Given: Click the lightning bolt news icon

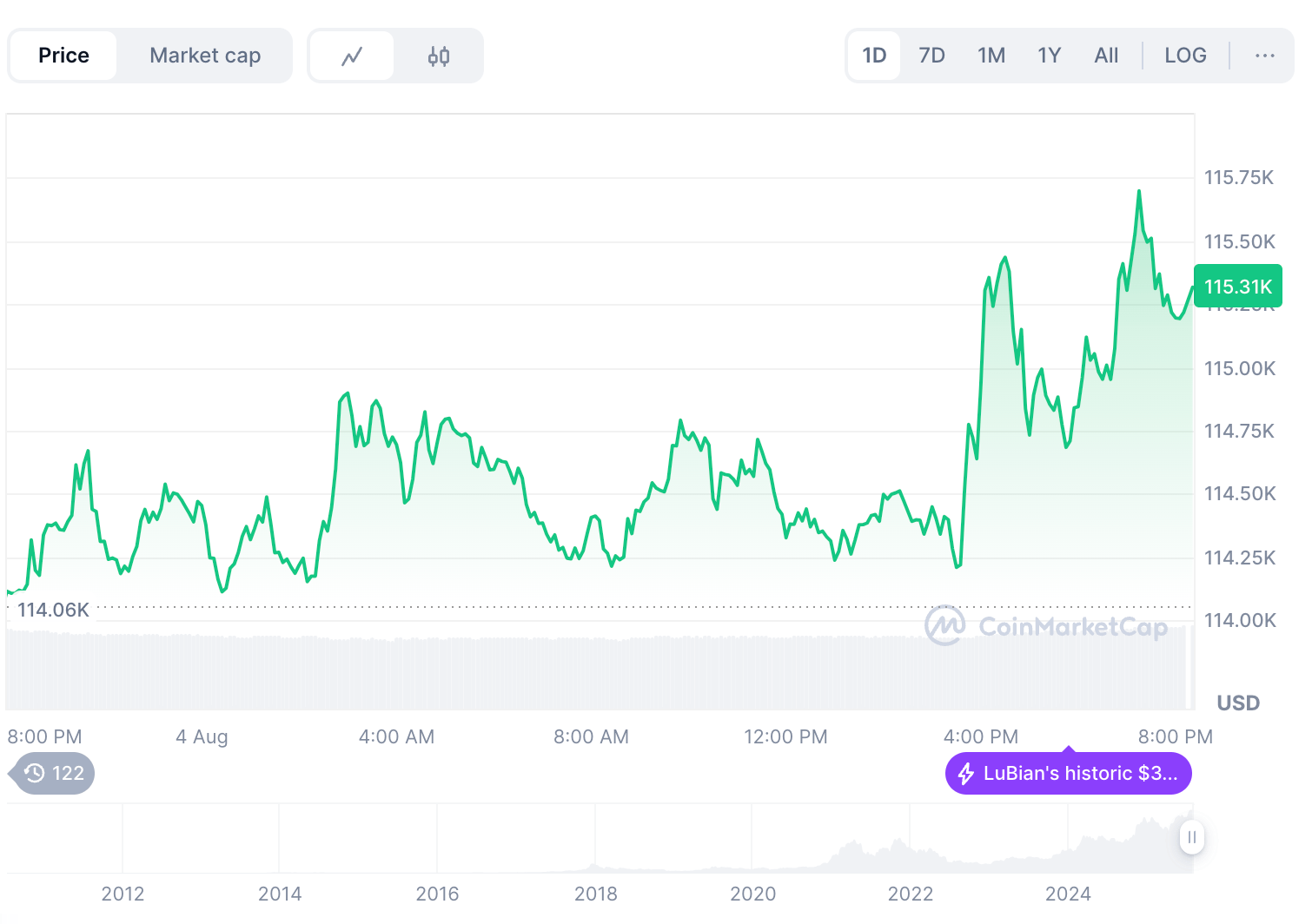Looking at the screenshot, I should coord(965,773).
